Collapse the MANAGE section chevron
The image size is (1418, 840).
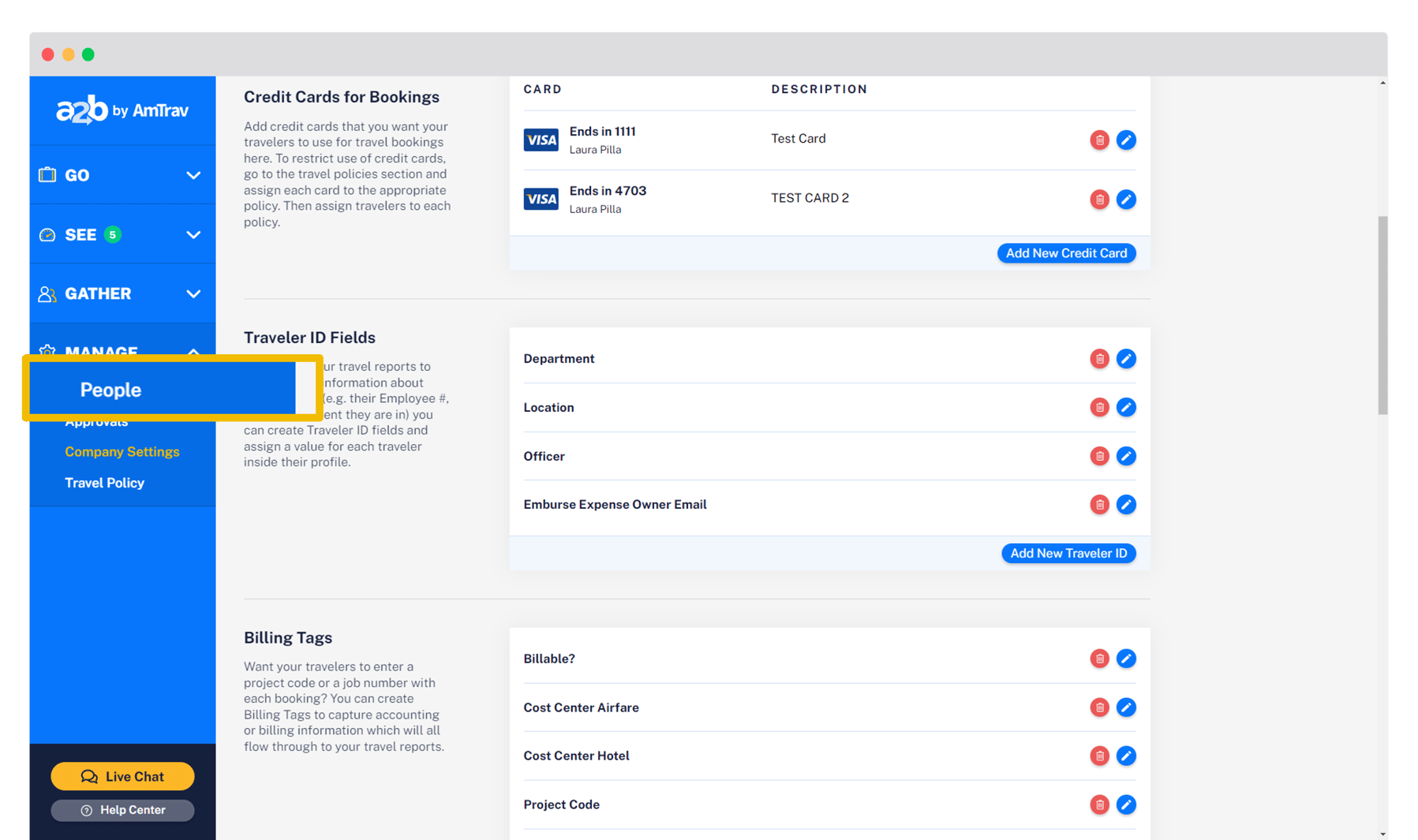click(193, 353)
